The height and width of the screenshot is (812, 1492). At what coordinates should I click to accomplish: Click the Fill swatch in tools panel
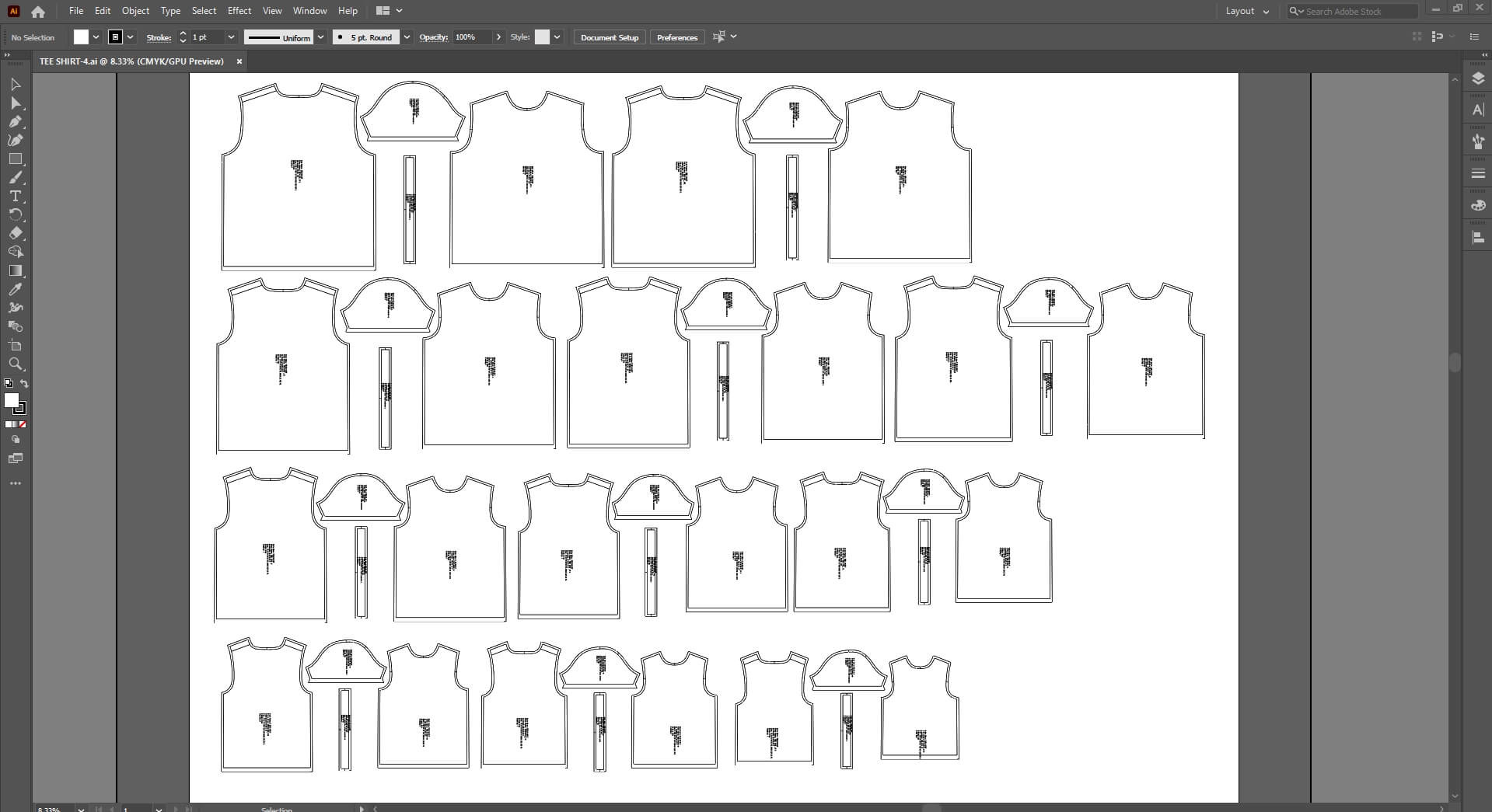pyautogui.click(x=12, y=400)
